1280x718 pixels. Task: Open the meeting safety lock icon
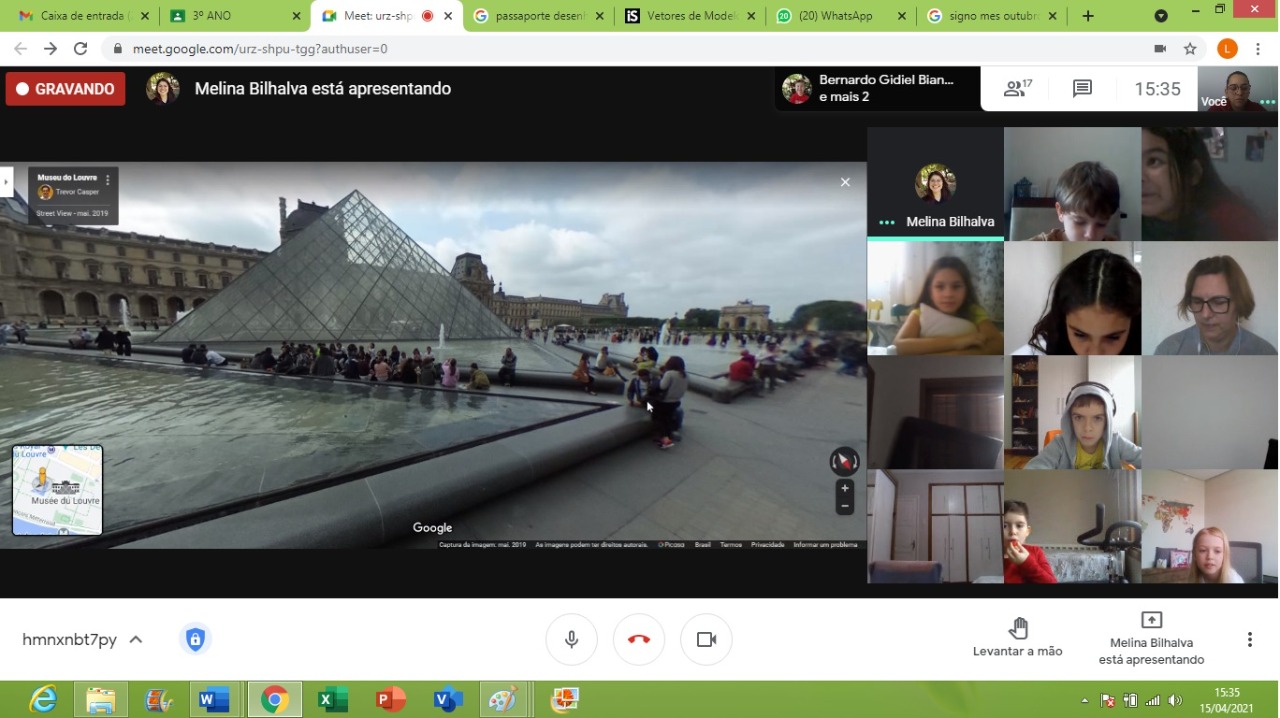[x=195, y=639]
